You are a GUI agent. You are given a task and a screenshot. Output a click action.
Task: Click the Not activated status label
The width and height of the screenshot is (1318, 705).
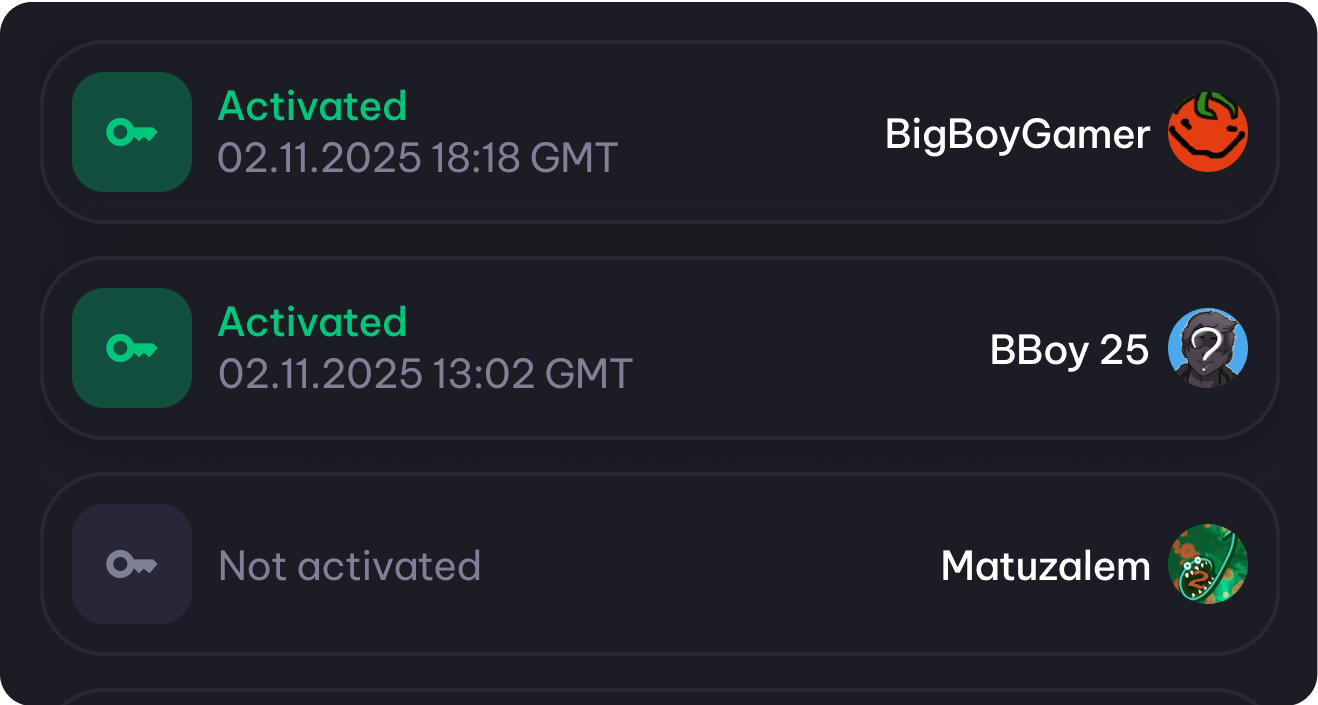coord(349,566)
